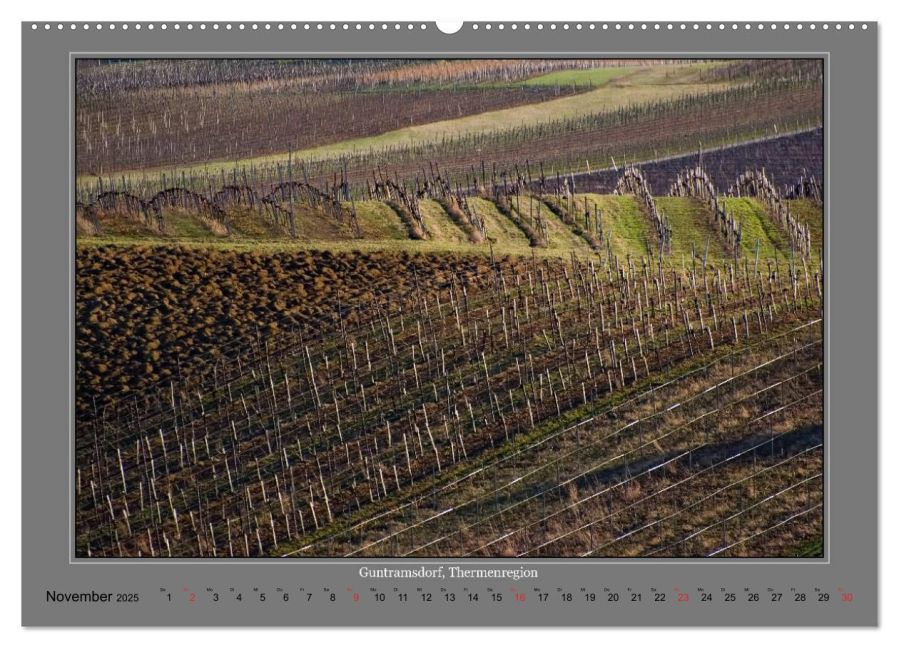
Task: Select day 29 in the calendar strip
Action: (x=824, y=598)
